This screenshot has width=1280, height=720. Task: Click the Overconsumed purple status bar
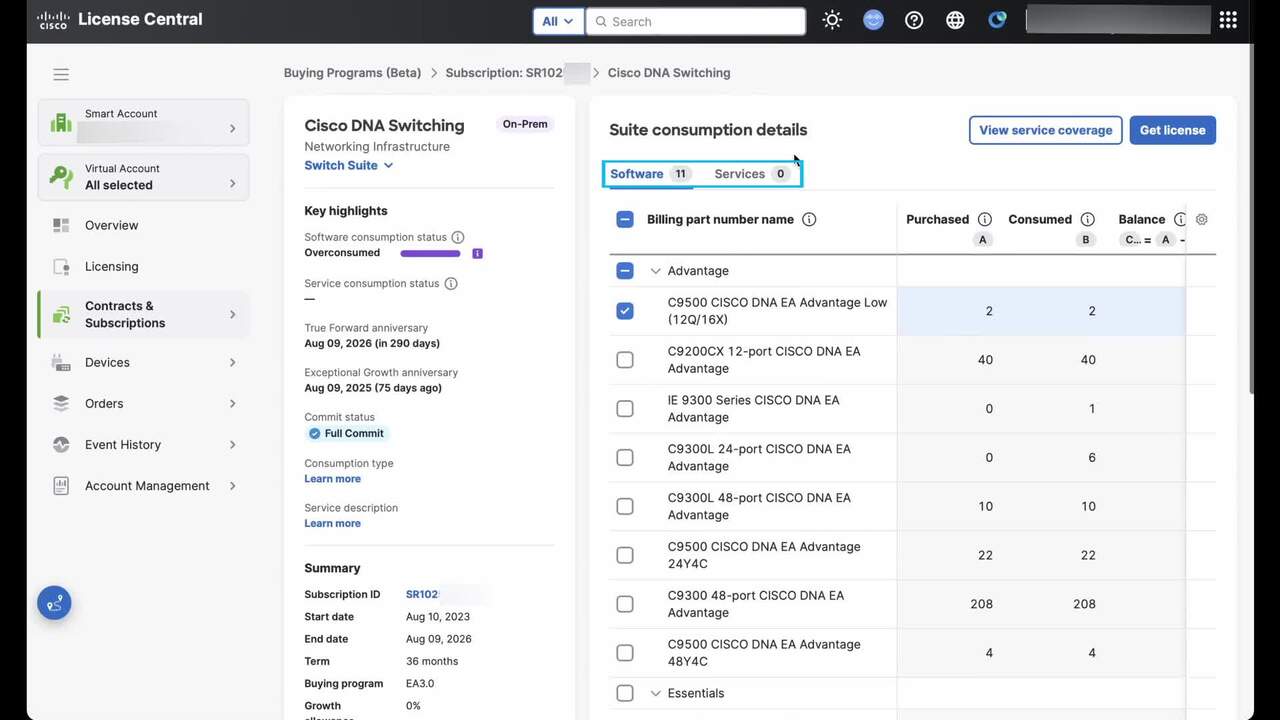[x=430, y=254]
